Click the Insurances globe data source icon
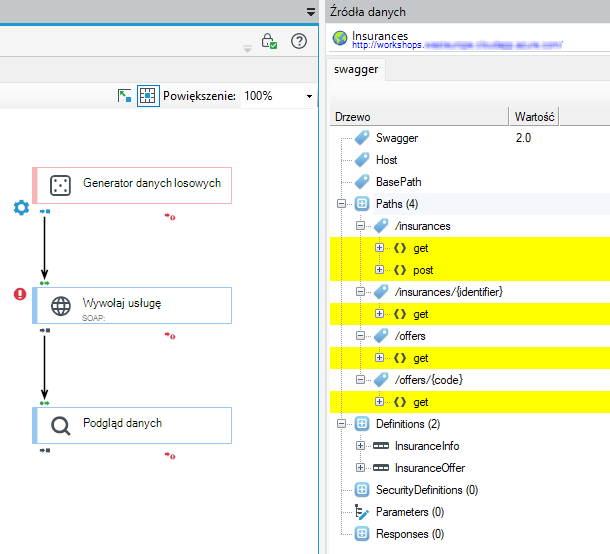The height and width of the screenshot is (554, 610). (x=340, y=39)
